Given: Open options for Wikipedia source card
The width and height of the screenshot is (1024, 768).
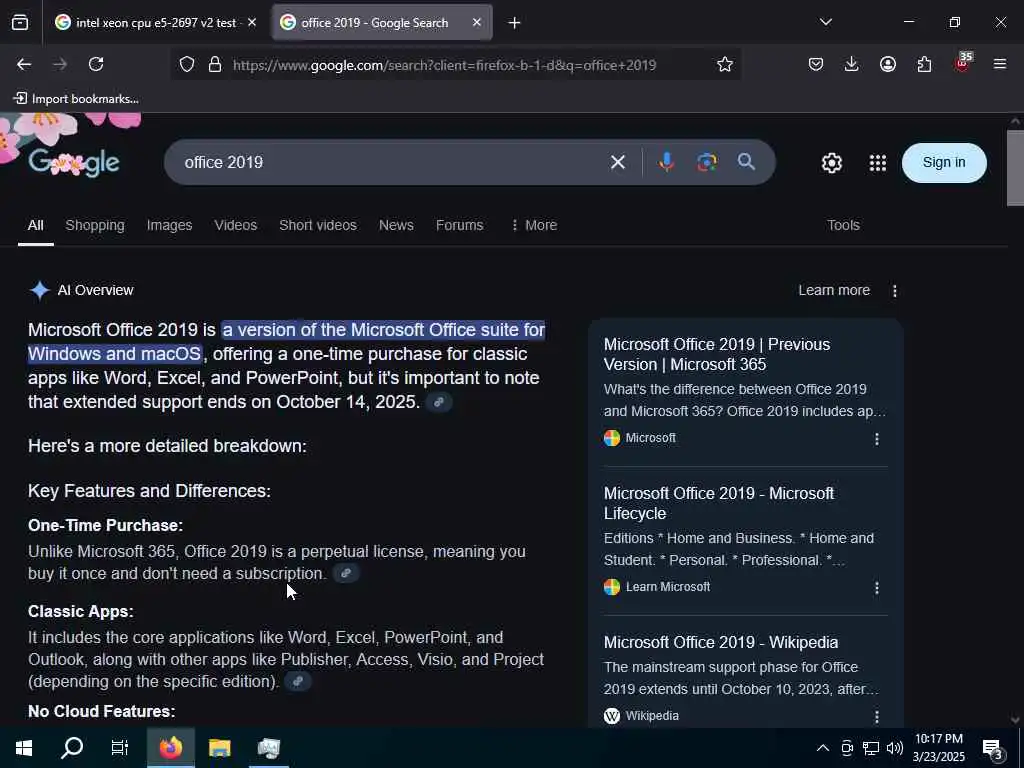Looking at the screenshot, I should tap(877, 716).
